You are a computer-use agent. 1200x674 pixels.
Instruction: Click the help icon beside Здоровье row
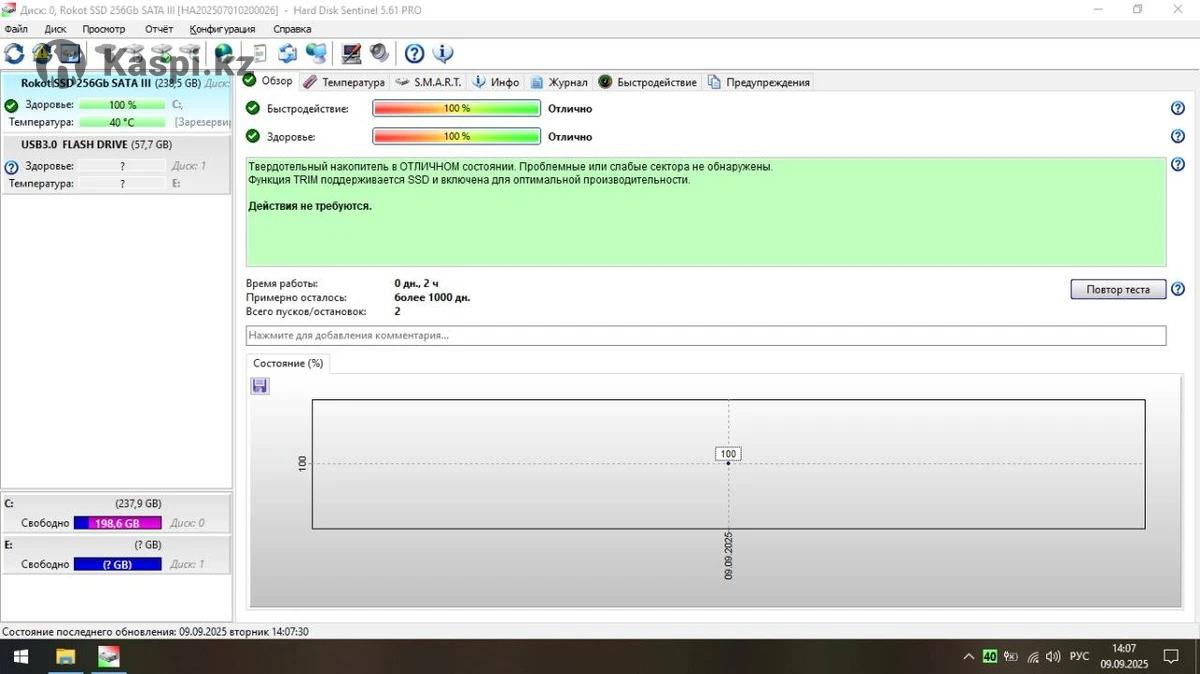click(1177, 137)
